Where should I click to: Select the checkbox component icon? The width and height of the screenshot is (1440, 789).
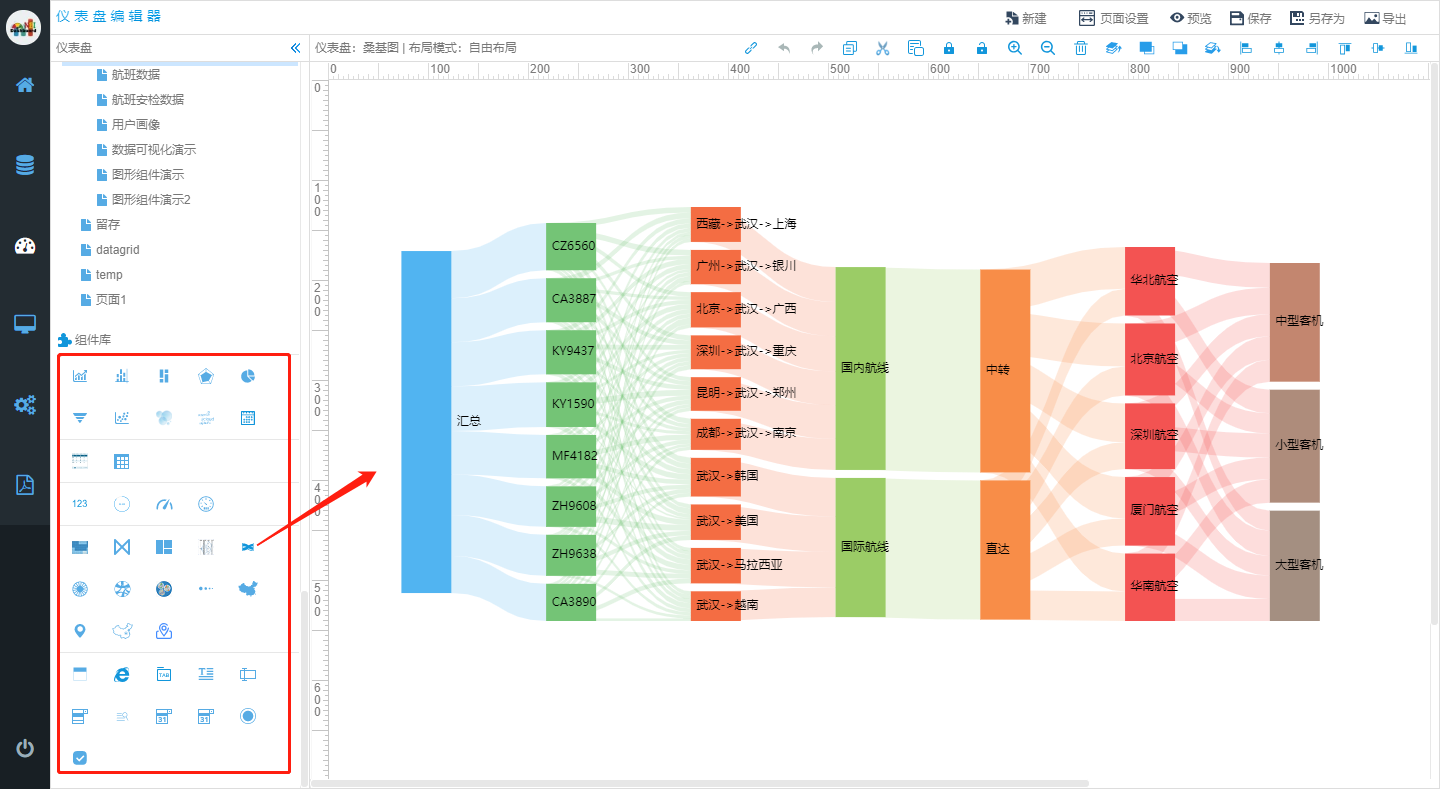pos(80,758)
